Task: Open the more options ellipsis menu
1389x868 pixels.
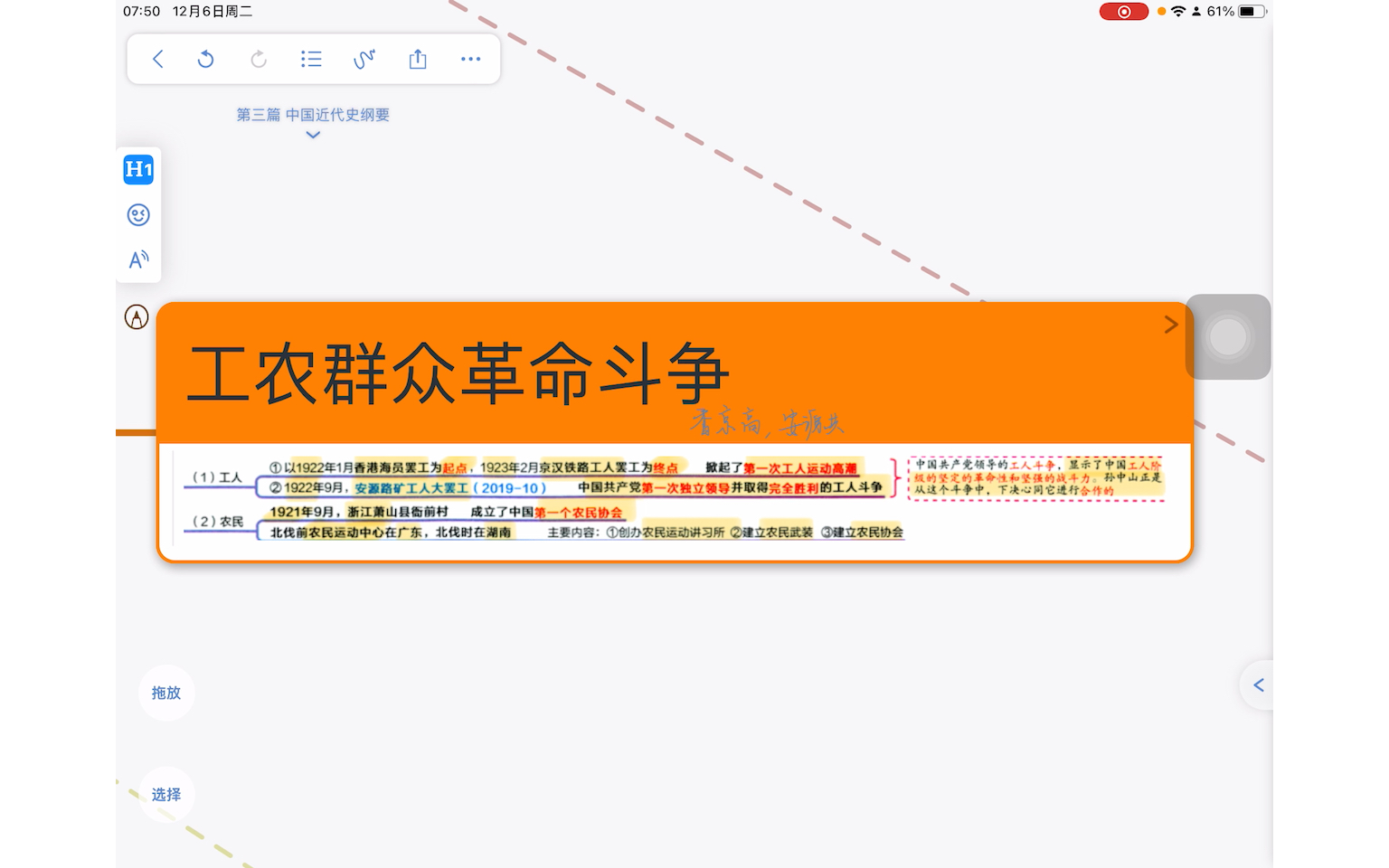Action: click(x=470, y=60)
